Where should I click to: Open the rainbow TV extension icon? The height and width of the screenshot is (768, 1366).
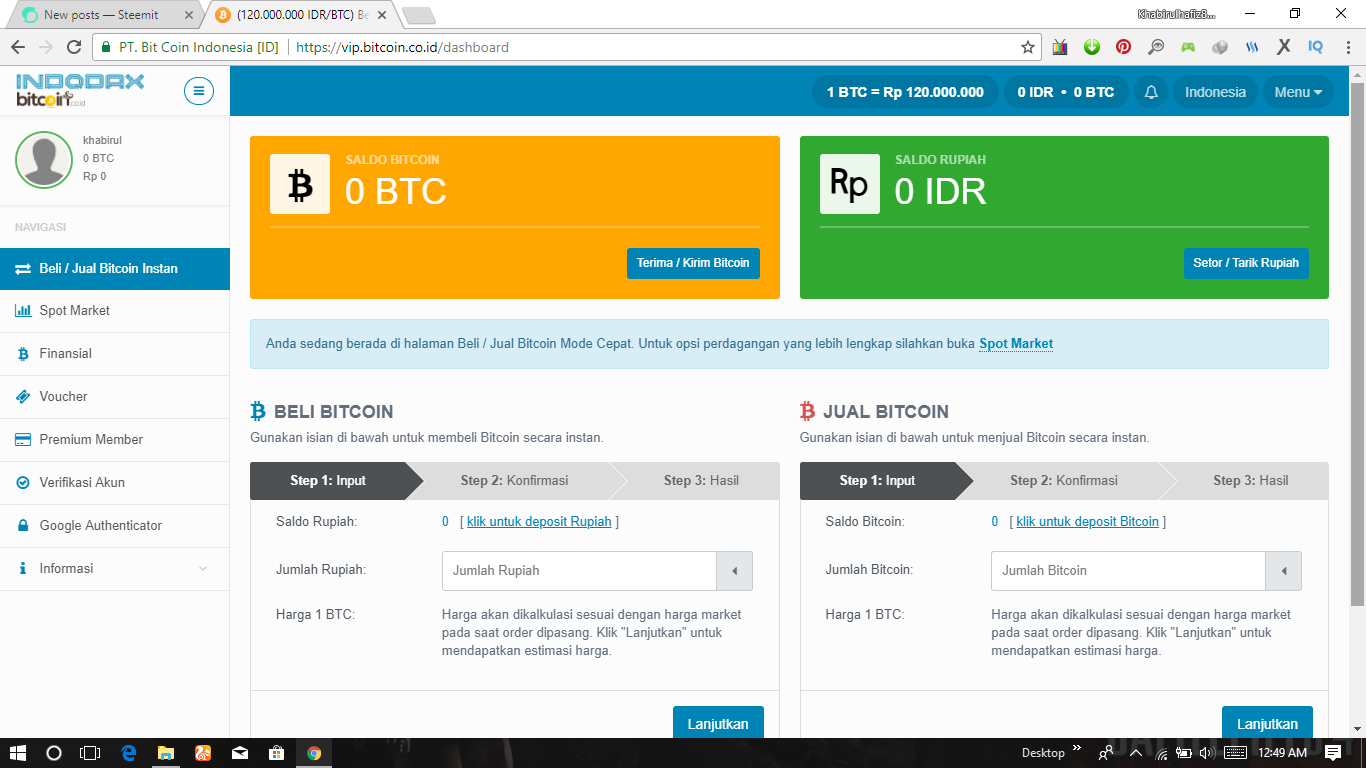coord(1060,47)
